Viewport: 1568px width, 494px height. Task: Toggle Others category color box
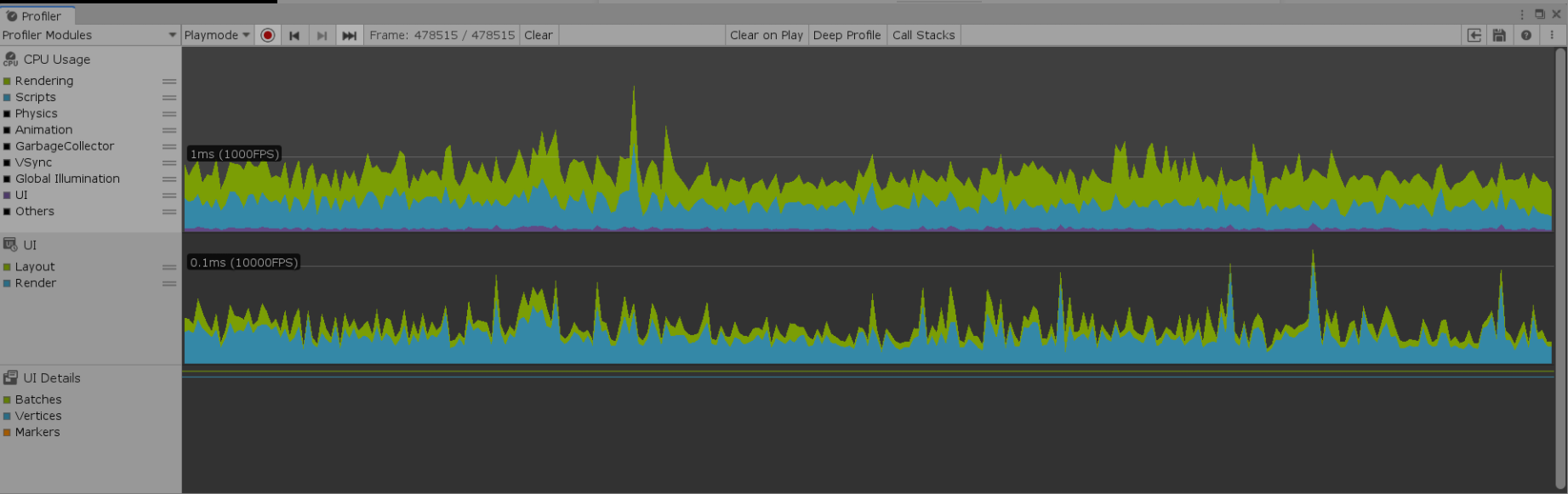pos(7,212)
